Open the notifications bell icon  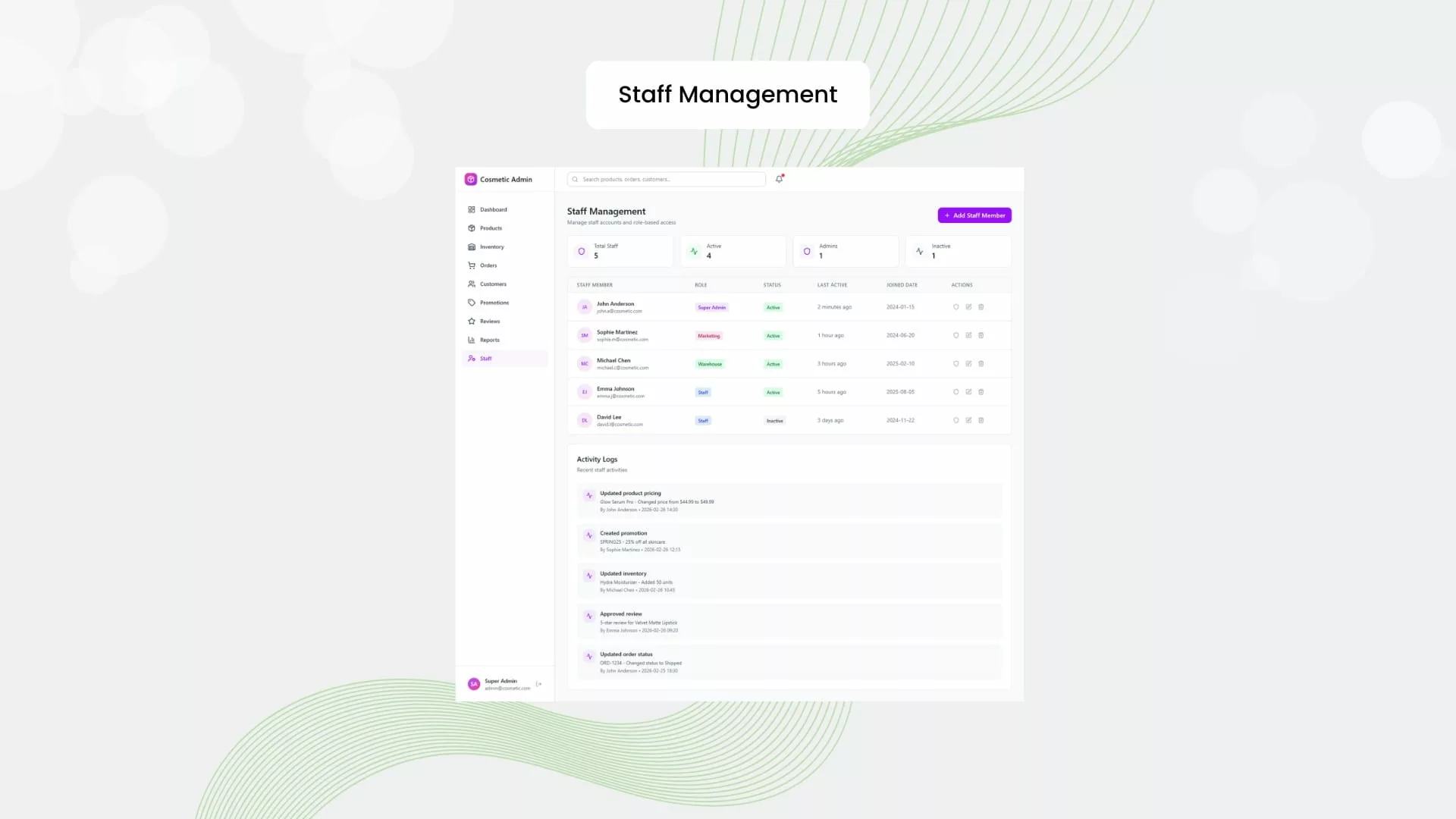[779, 179]
